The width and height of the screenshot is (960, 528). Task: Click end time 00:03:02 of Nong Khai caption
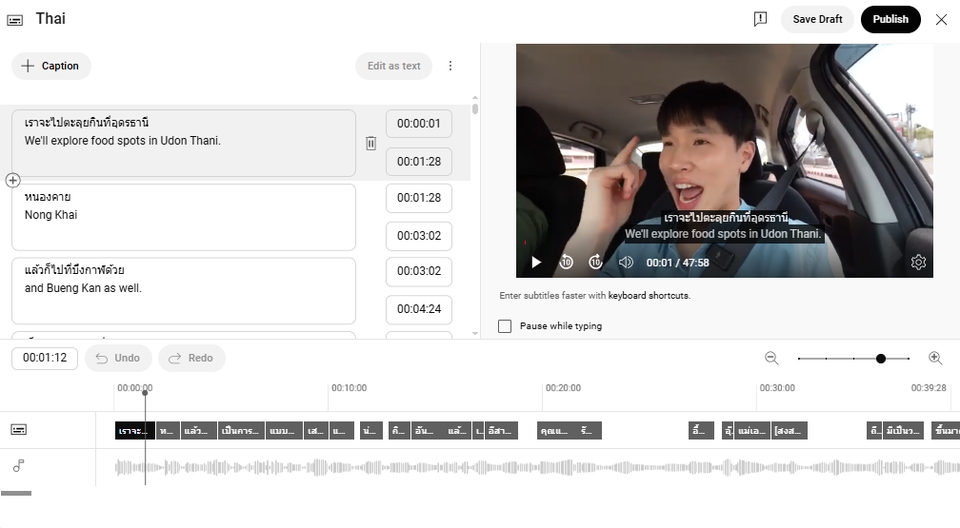(419, 235)
